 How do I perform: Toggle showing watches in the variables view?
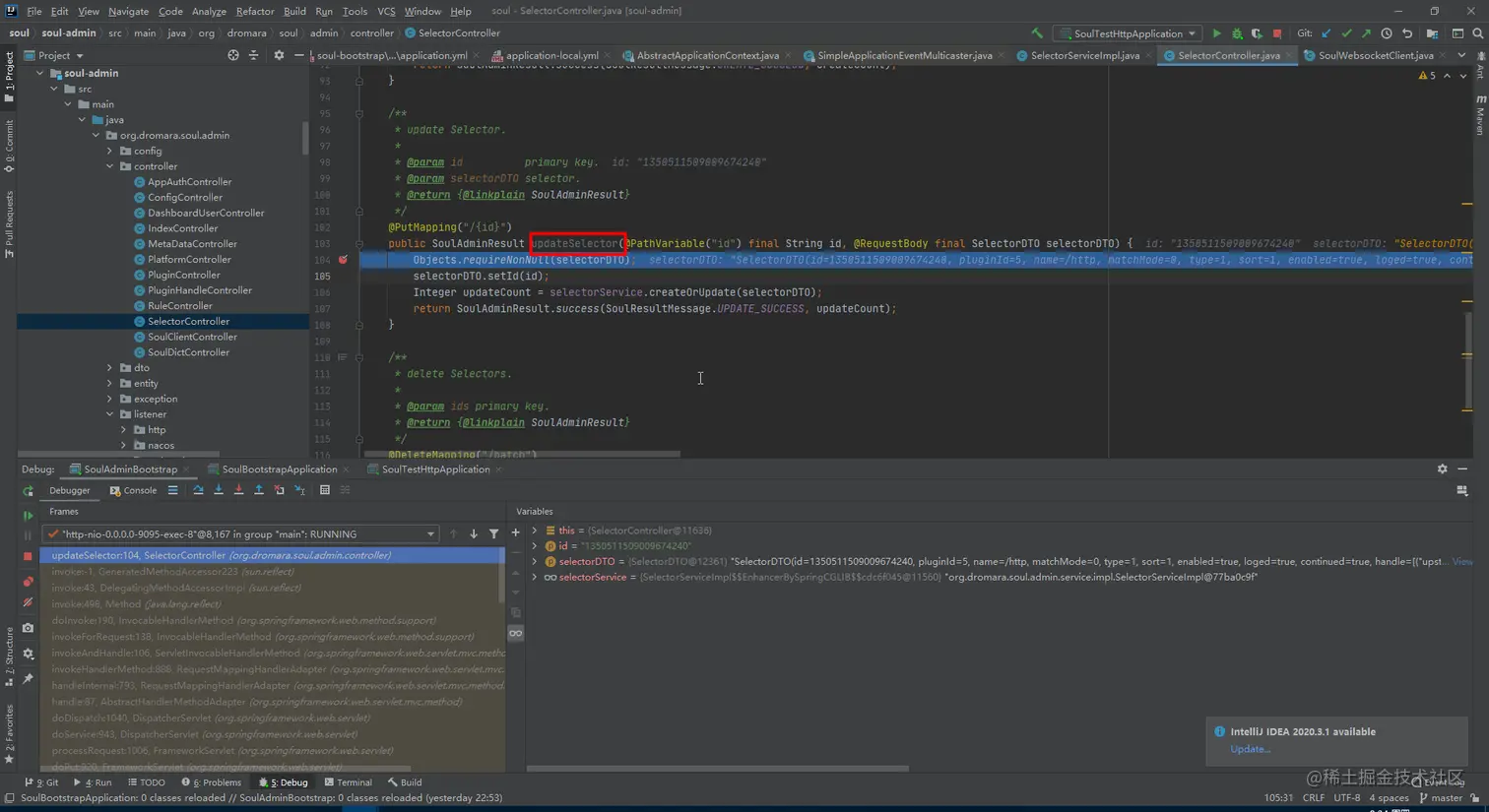(515, 634)
